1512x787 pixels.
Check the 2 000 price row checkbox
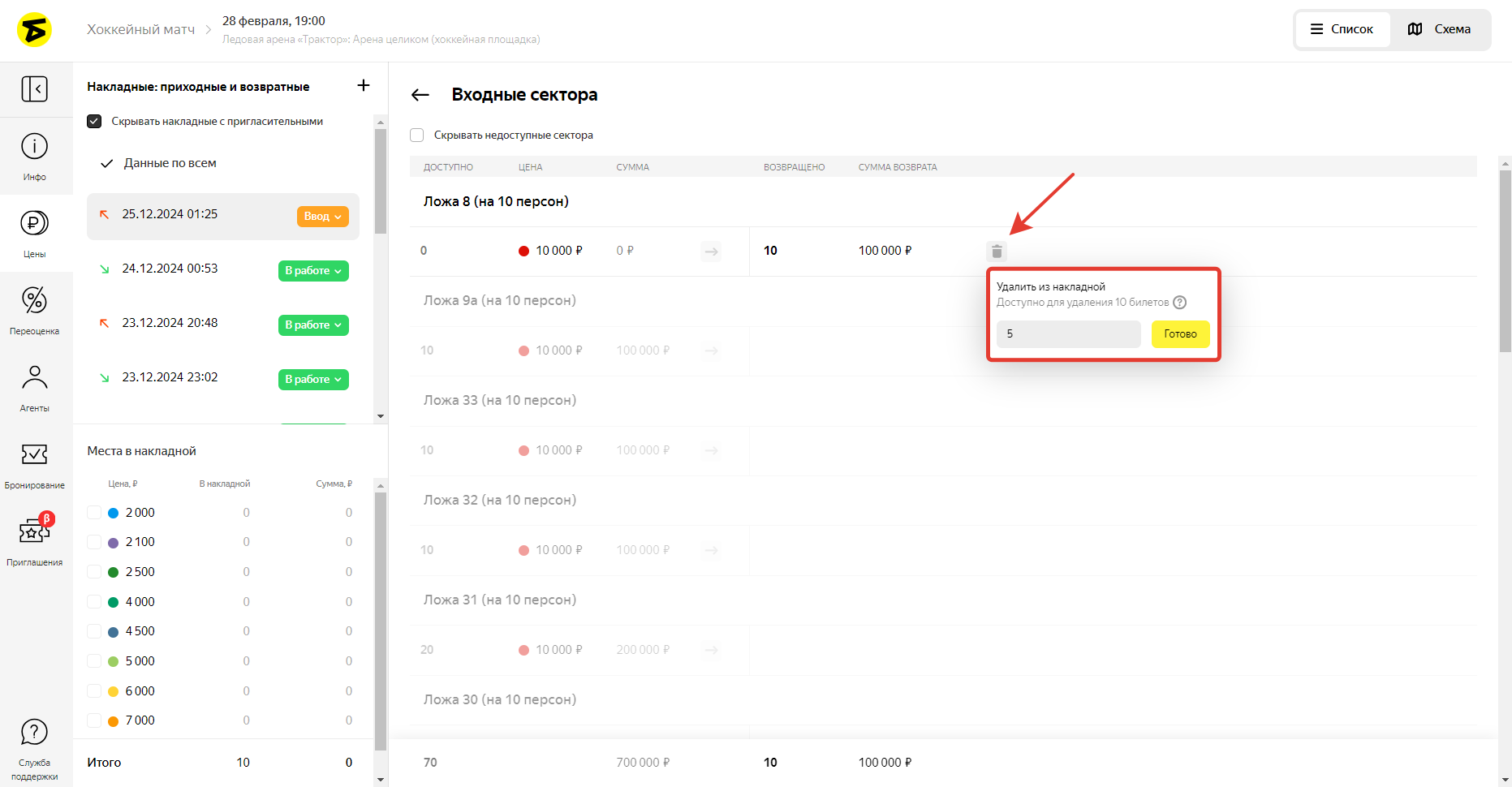coord(94,513)
